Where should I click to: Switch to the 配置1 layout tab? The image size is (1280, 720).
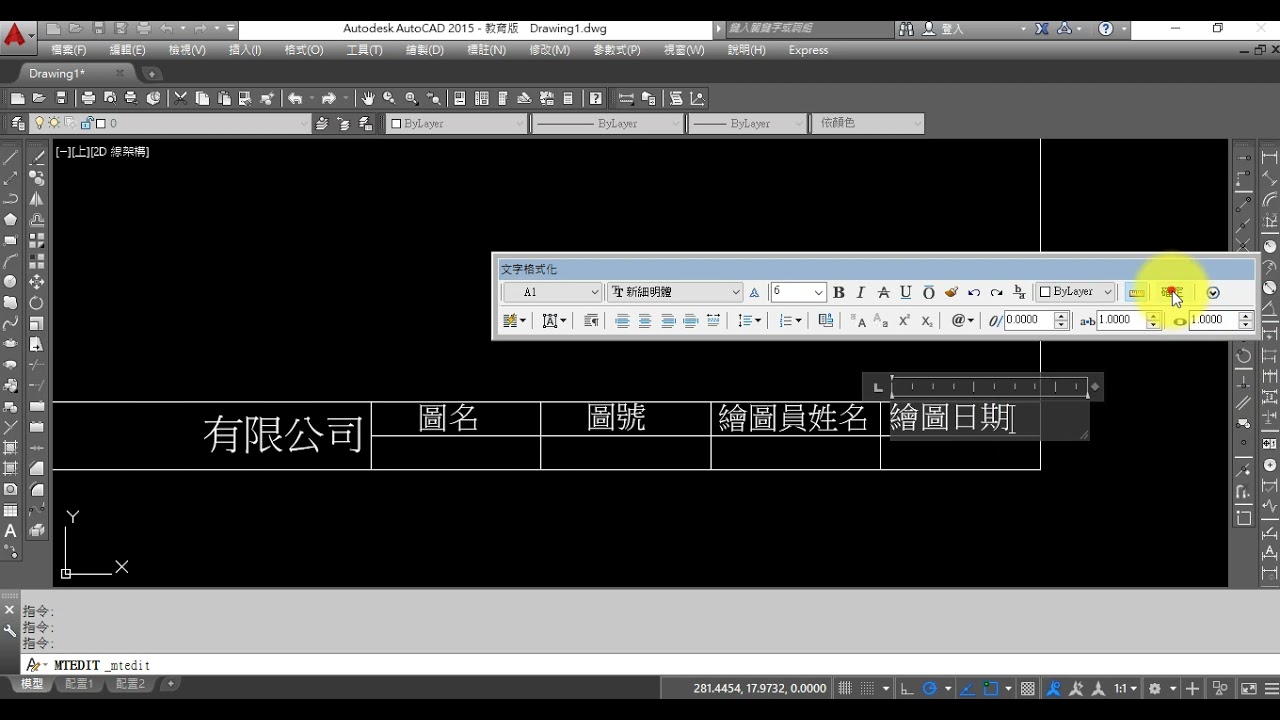click(79, 684)
